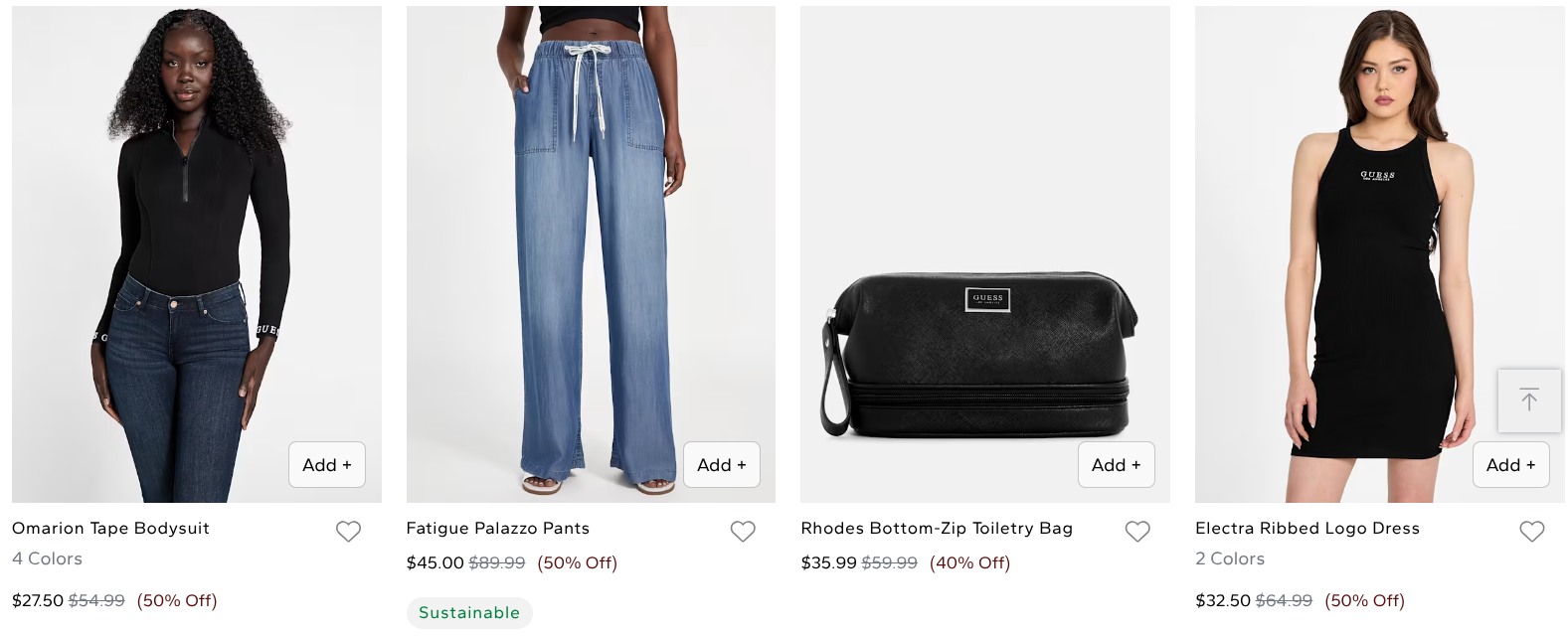Screen dimensions: 1568x637
Task: Select the back-to-top arrow icon
Action: [1528, 400]
